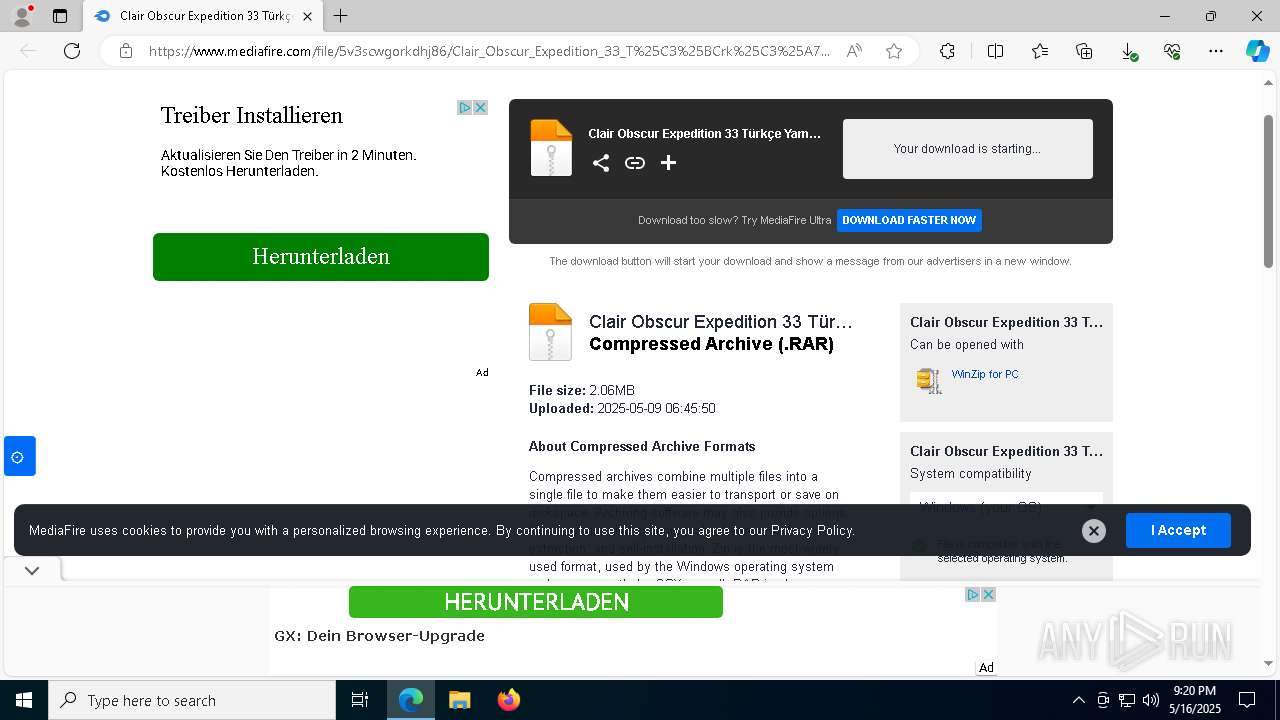Refresh the page in Edge
Image resolution: width=1280 pixels, height=720 pixels.
pyautogui.click(x=72, y=51)
